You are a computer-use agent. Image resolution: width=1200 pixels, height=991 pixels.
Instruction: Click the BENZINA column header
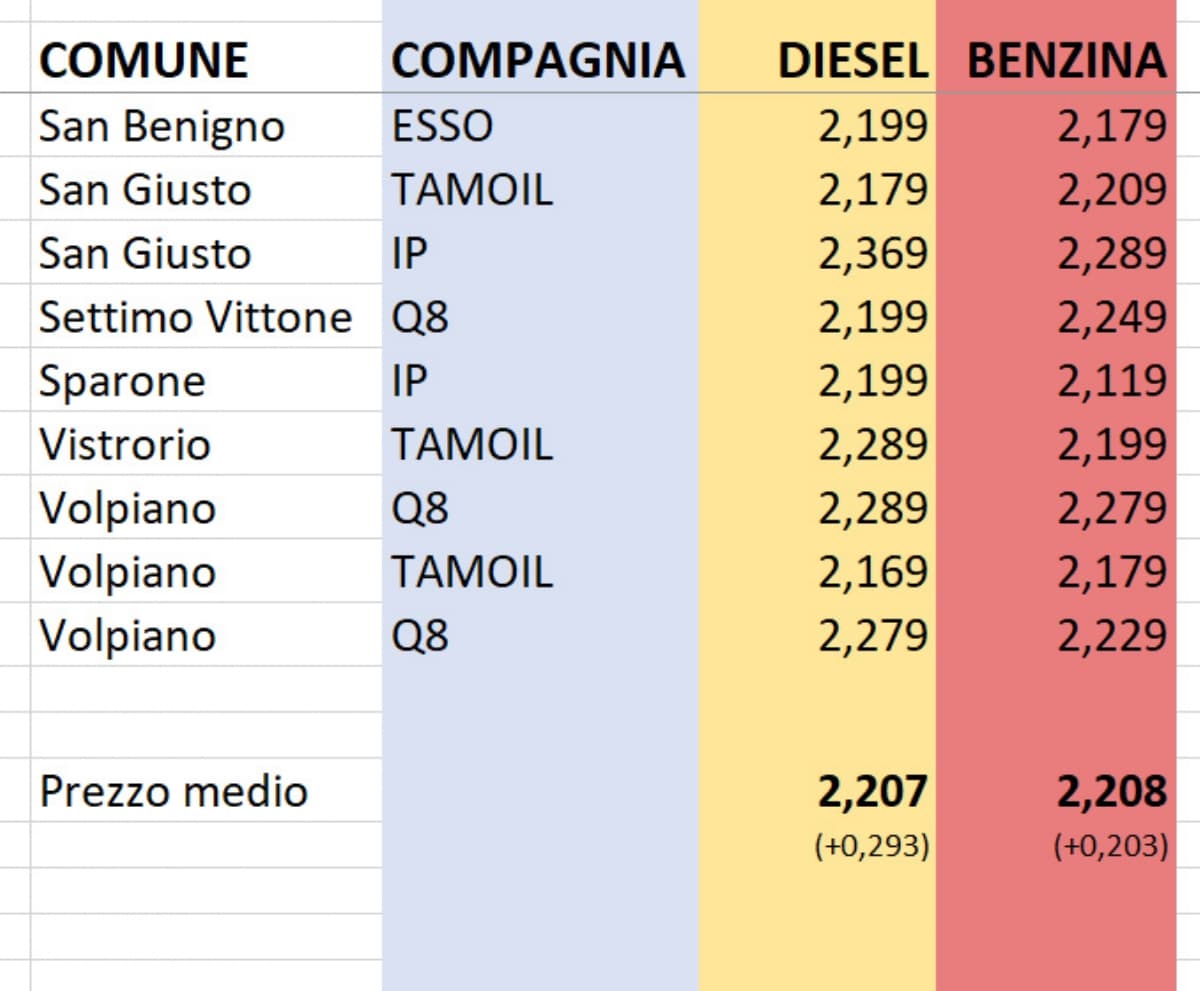(x=1066, y=61)
